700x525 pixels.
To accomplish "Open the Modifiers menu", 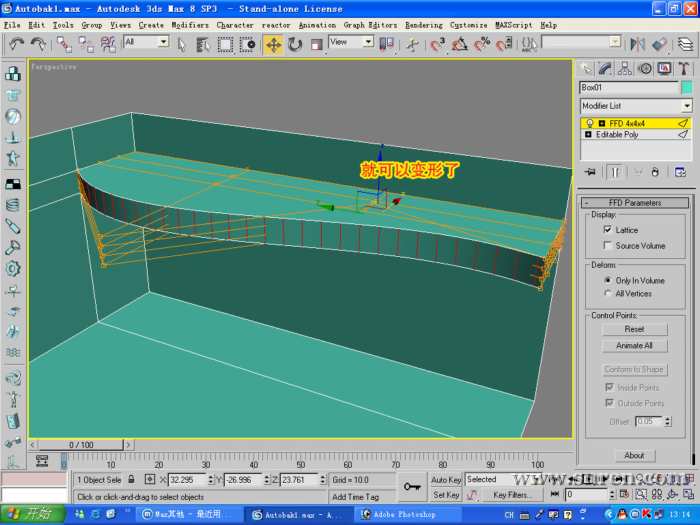I will pyautogui.click(x=190, y=25).
